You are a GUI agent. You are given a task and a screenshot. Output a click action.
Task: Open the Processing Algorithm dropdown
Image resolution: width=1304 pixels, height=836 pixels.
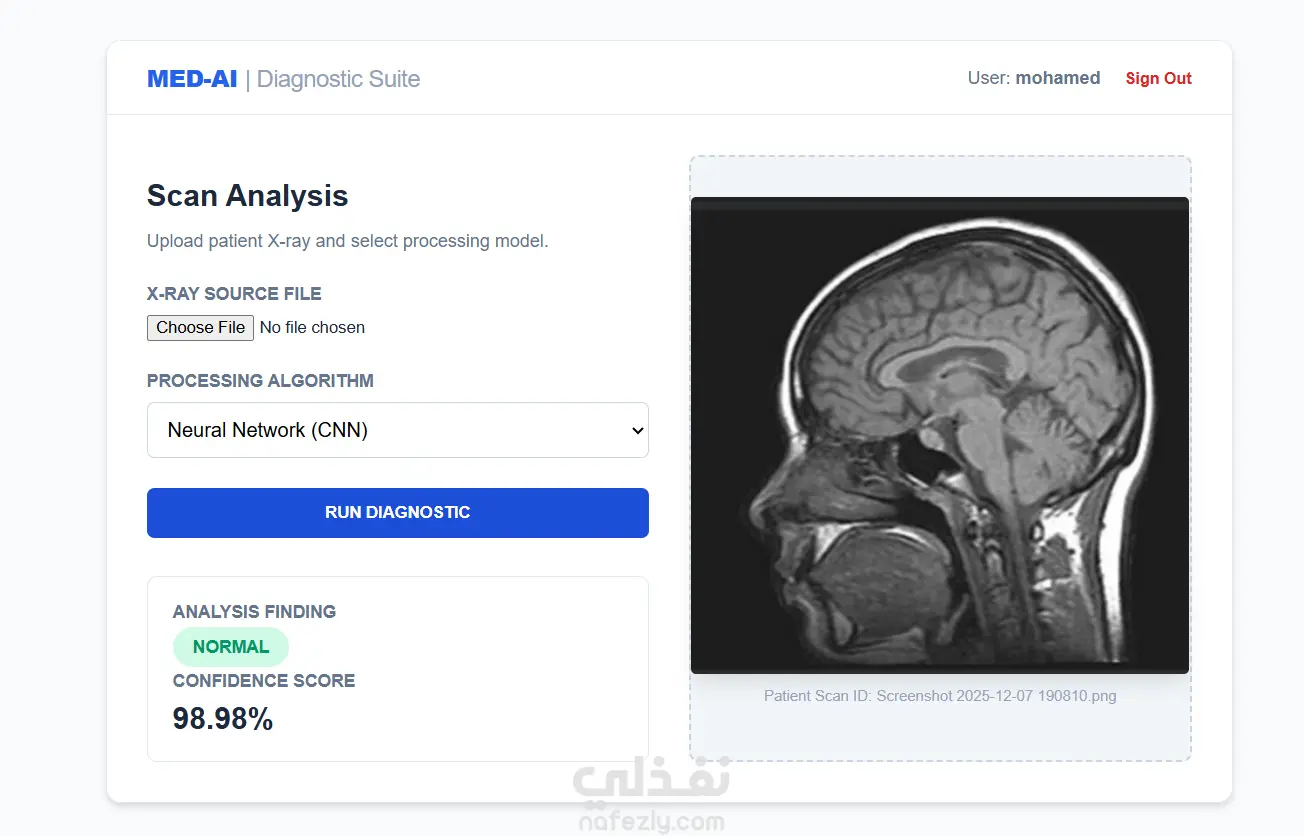(x=397, y=430)
